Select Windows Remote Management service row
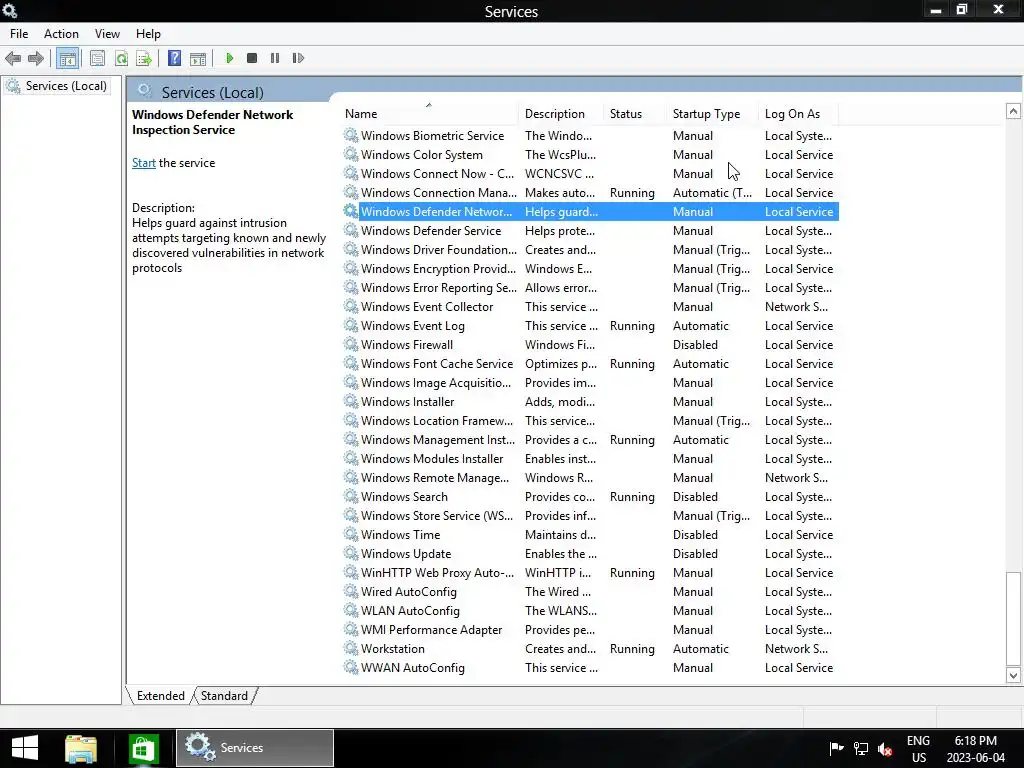 (590, 477)
